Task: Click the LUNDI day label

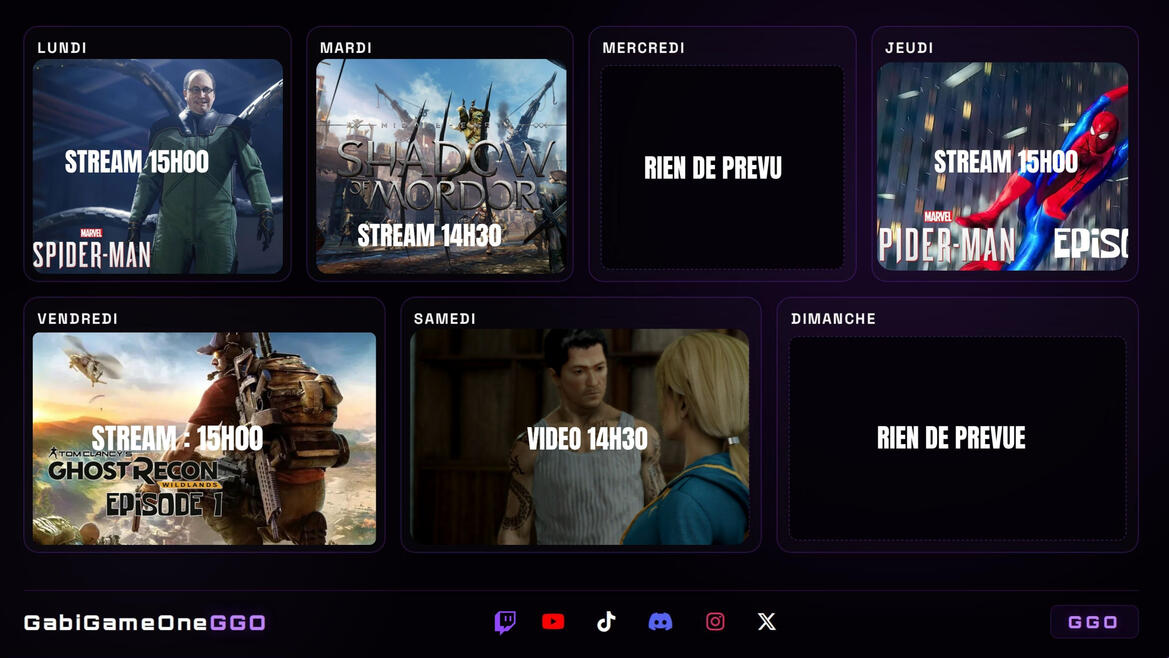Action: point(62,48)
